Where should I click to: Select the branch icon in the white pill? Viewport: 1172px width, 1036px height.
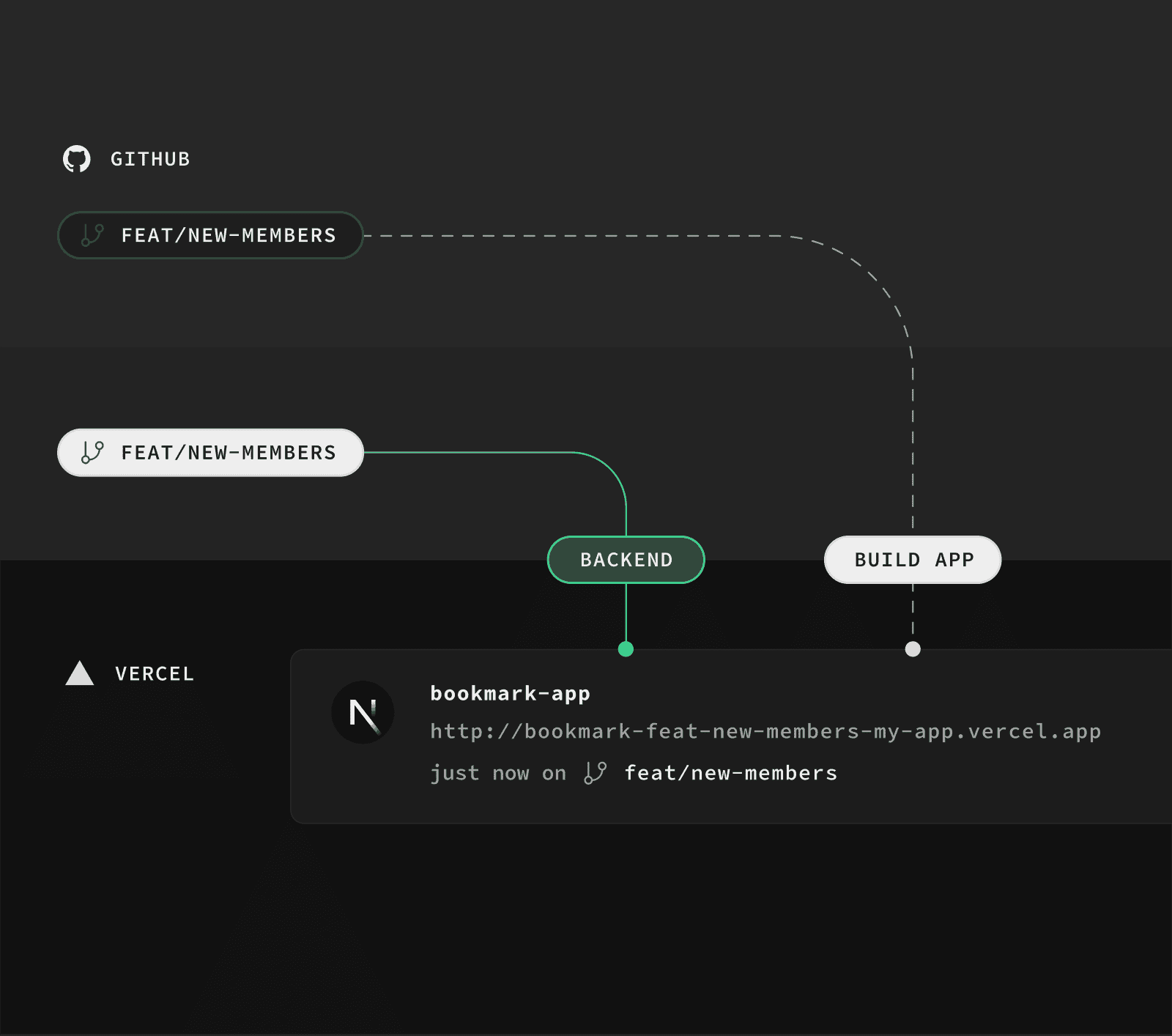92,452
